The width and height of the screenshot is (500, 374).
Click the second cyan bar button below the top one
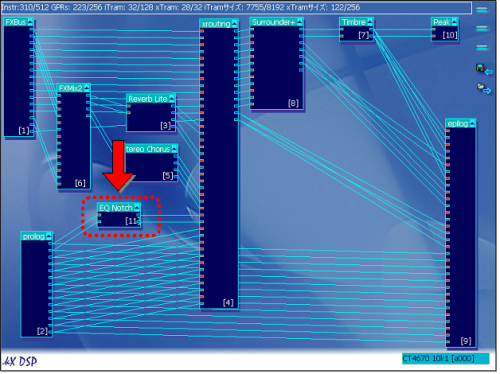click(x=482, y=29)
